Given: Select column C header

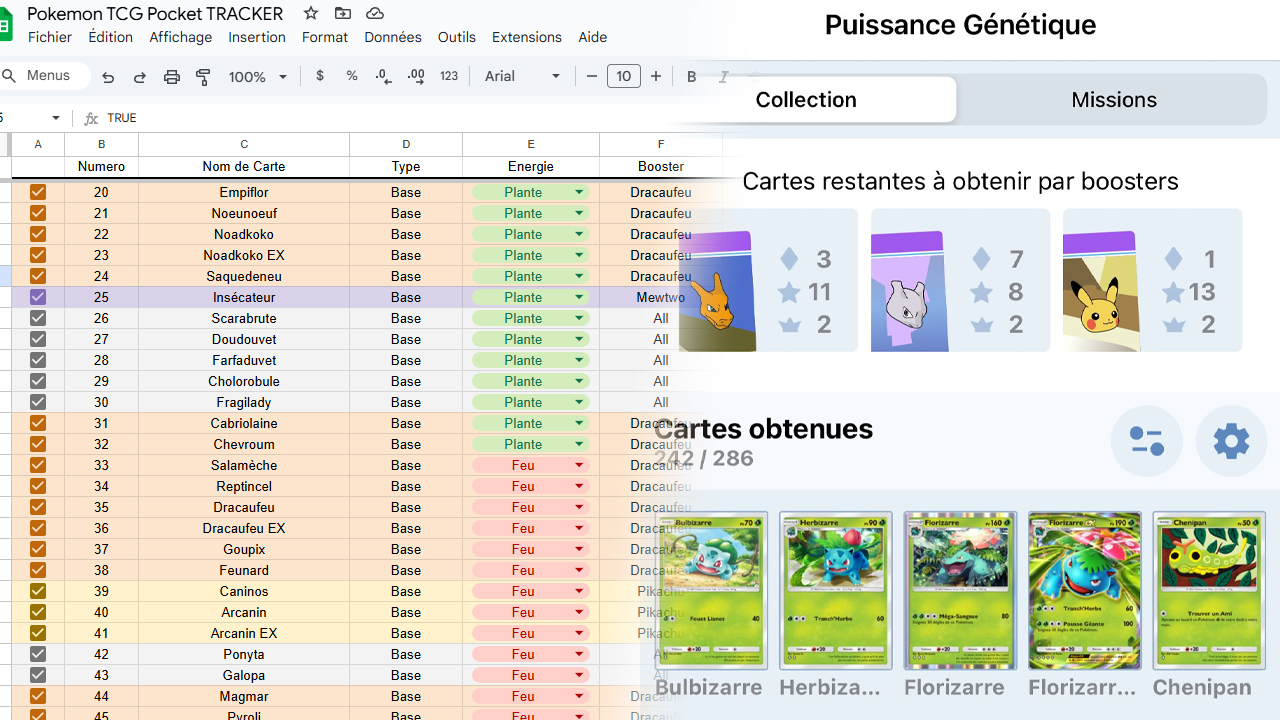Looking at the screenshot, I should click(x=244, y=144).
